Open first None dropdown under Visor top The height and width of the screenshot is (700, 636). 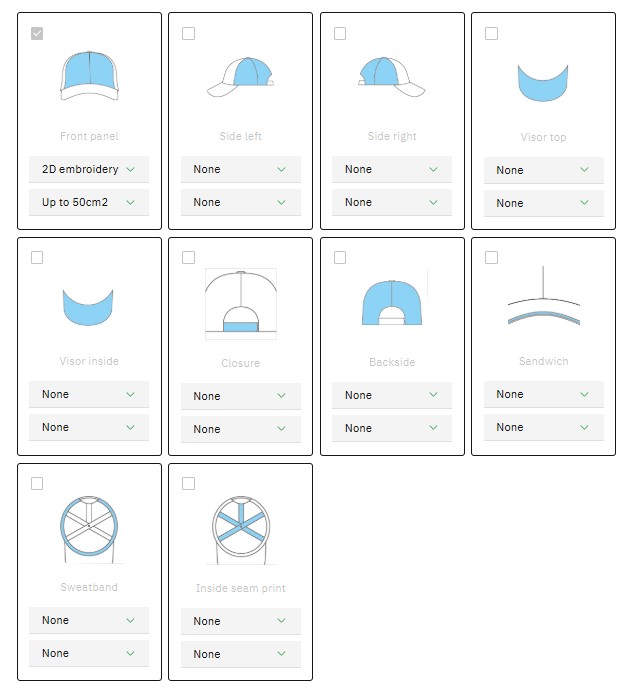543,170
